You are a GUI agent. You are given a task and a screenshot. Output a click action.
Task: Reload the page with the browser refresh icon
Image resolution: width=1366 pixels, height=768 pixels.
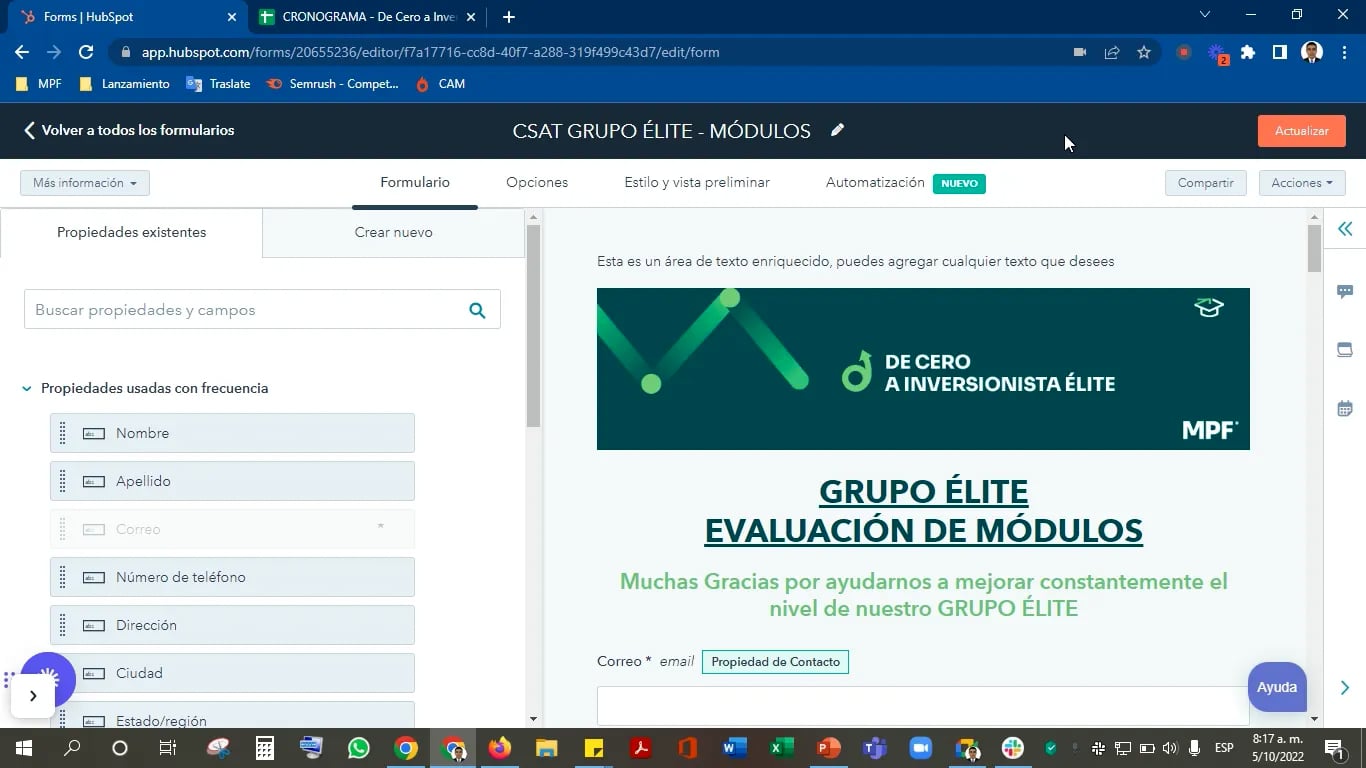86,52
